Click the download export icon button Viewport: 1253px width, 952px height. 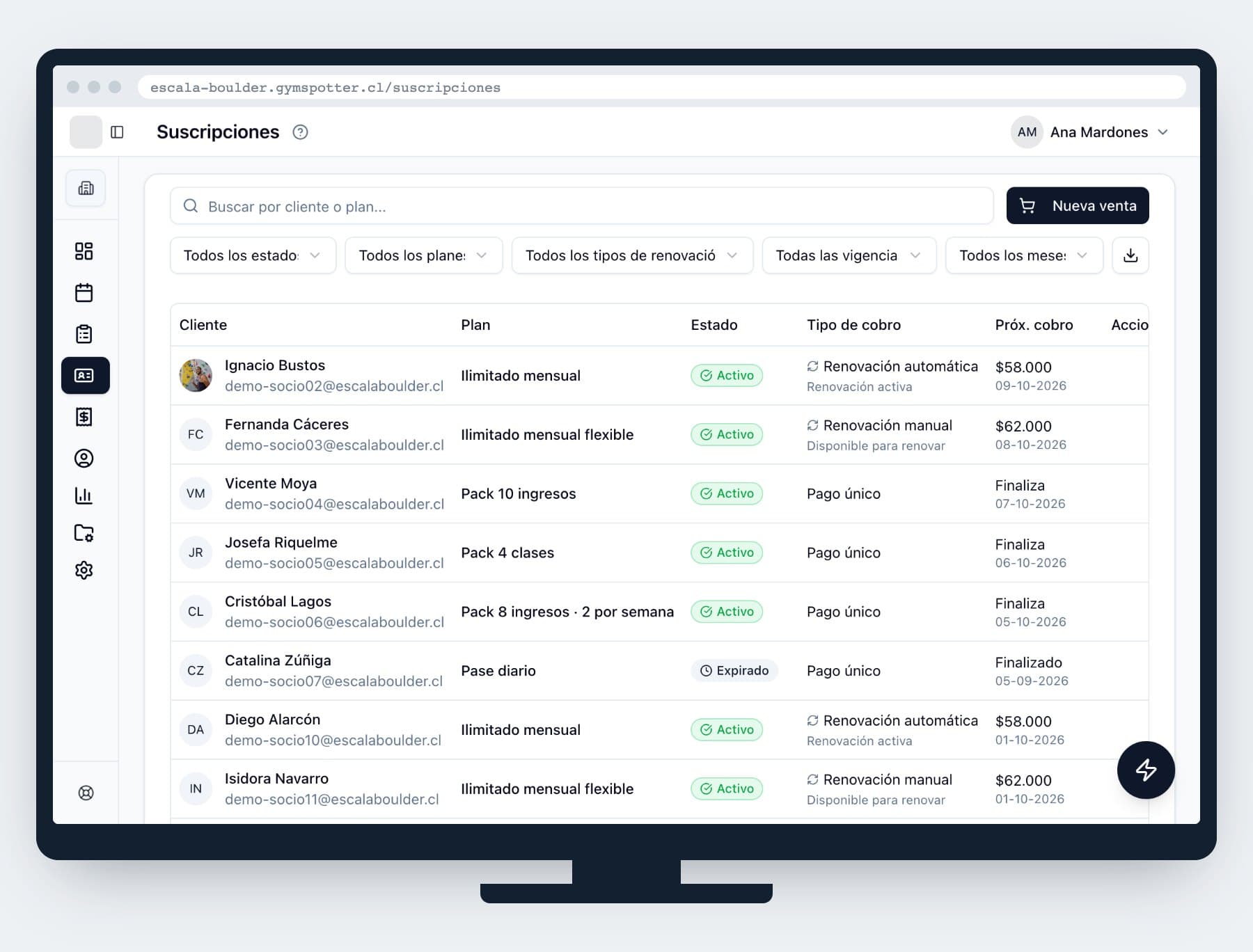point(1130,255)
